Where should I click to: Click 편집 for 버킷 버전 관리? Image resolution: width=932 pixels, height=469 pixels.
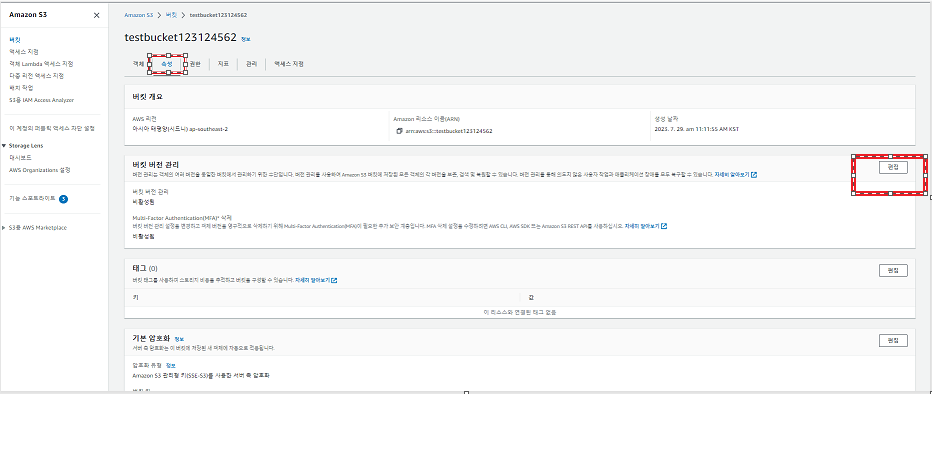(x=893, y=167)
